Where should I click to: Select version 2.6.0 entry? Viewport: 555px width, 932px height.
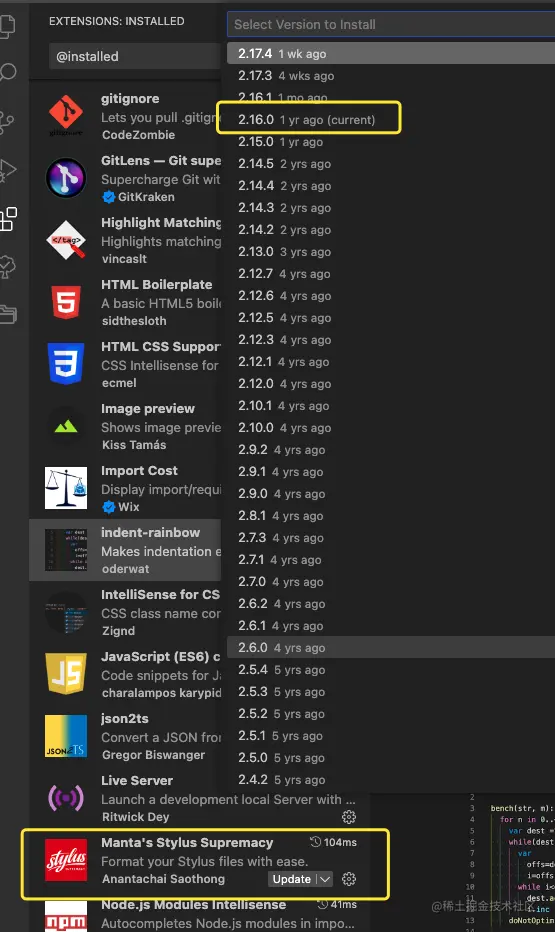[391, 647]
